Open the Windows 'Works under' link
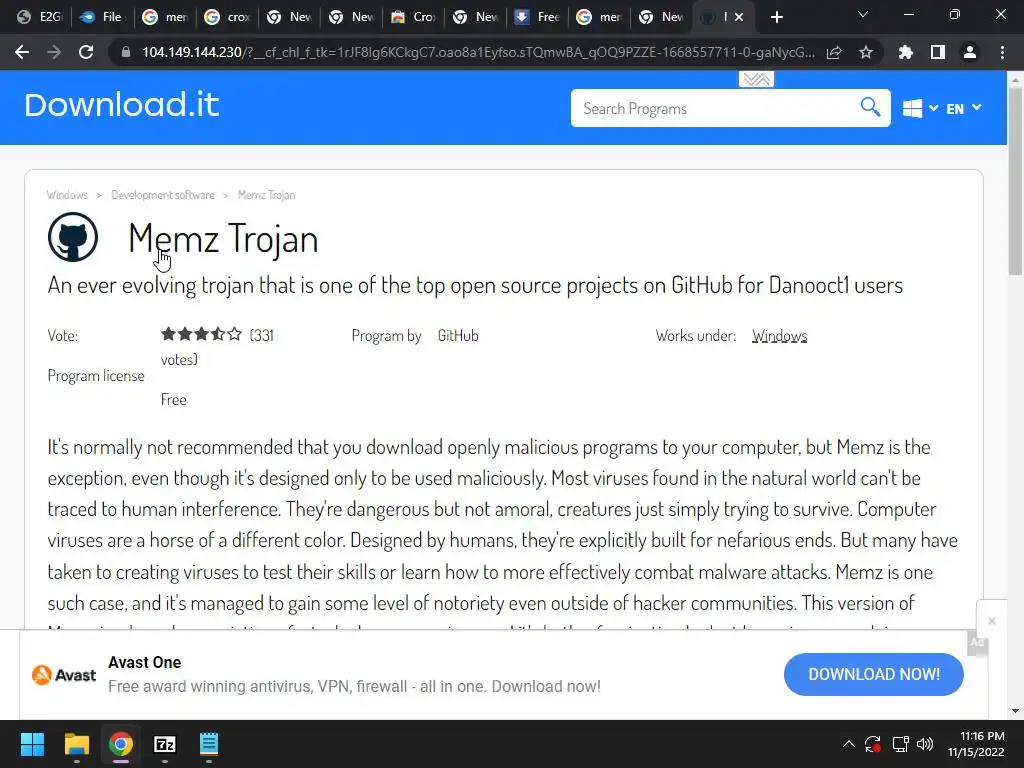 [x=779, y=336]
